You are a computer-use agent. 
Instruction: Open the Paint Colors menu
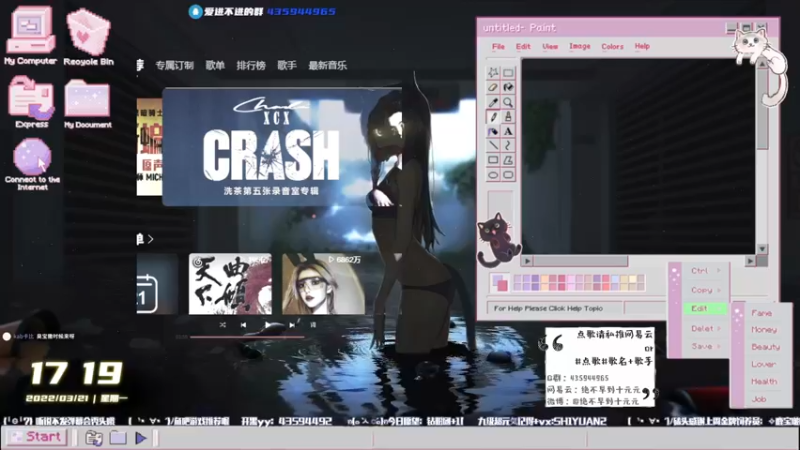[x=612, y=46]
